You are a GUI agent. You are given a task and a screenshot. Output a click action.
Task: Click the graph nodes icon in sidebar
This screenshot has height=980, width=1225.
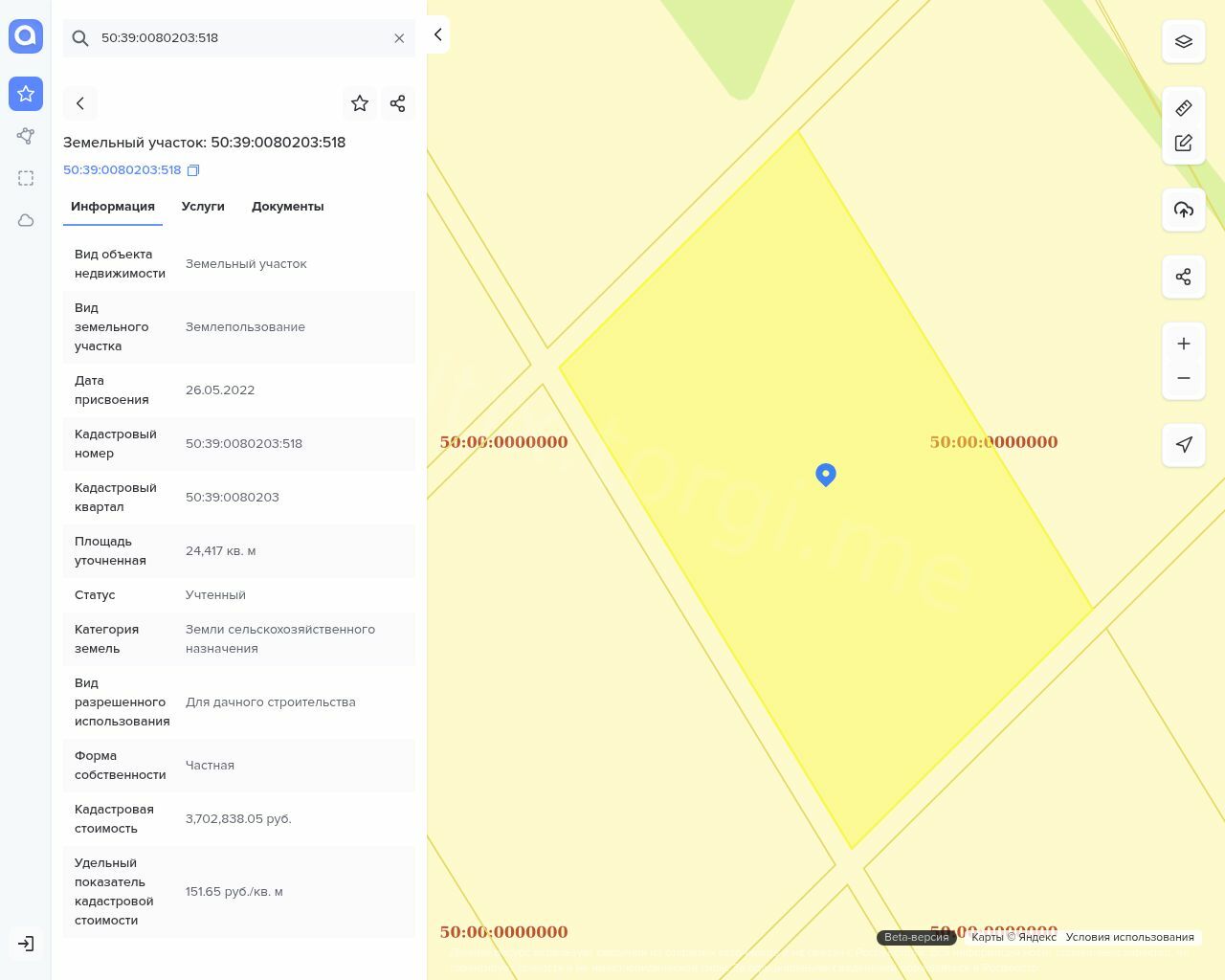pyautogui.click(x=26, y=136)
